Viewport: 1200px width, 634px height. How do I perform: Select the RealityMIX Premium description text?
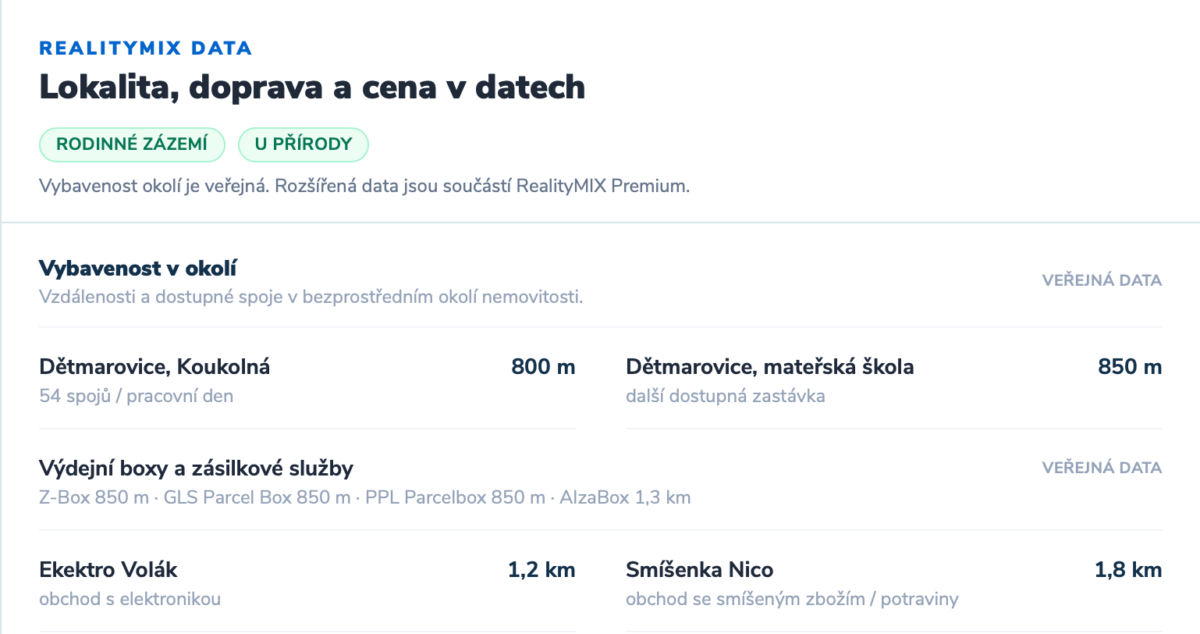[x=365, y=187]
